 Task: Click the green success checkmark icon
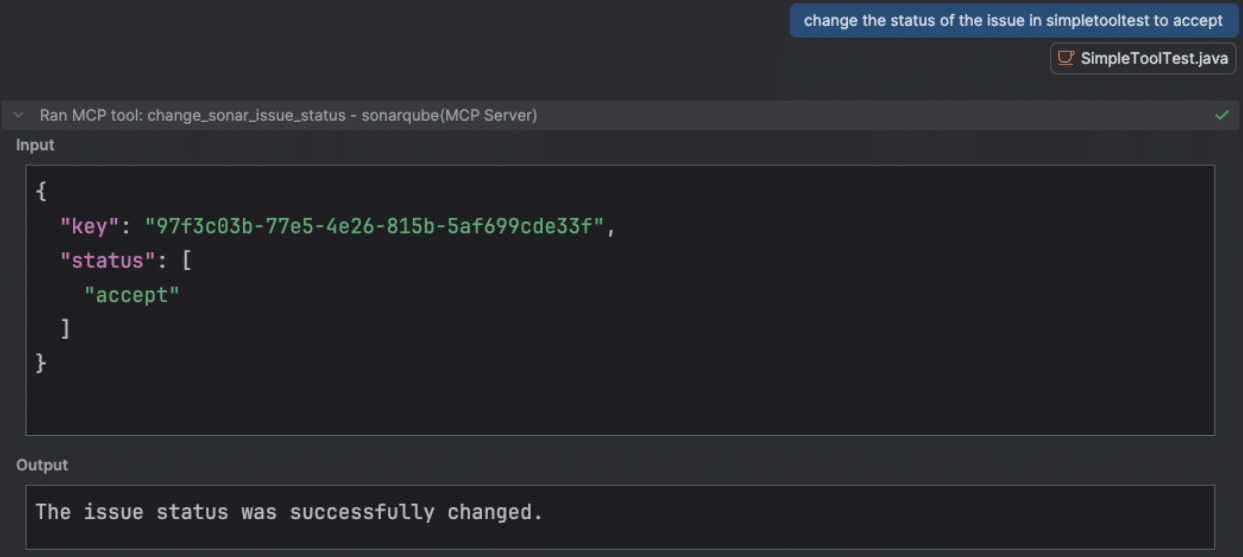pos(1221,115)
